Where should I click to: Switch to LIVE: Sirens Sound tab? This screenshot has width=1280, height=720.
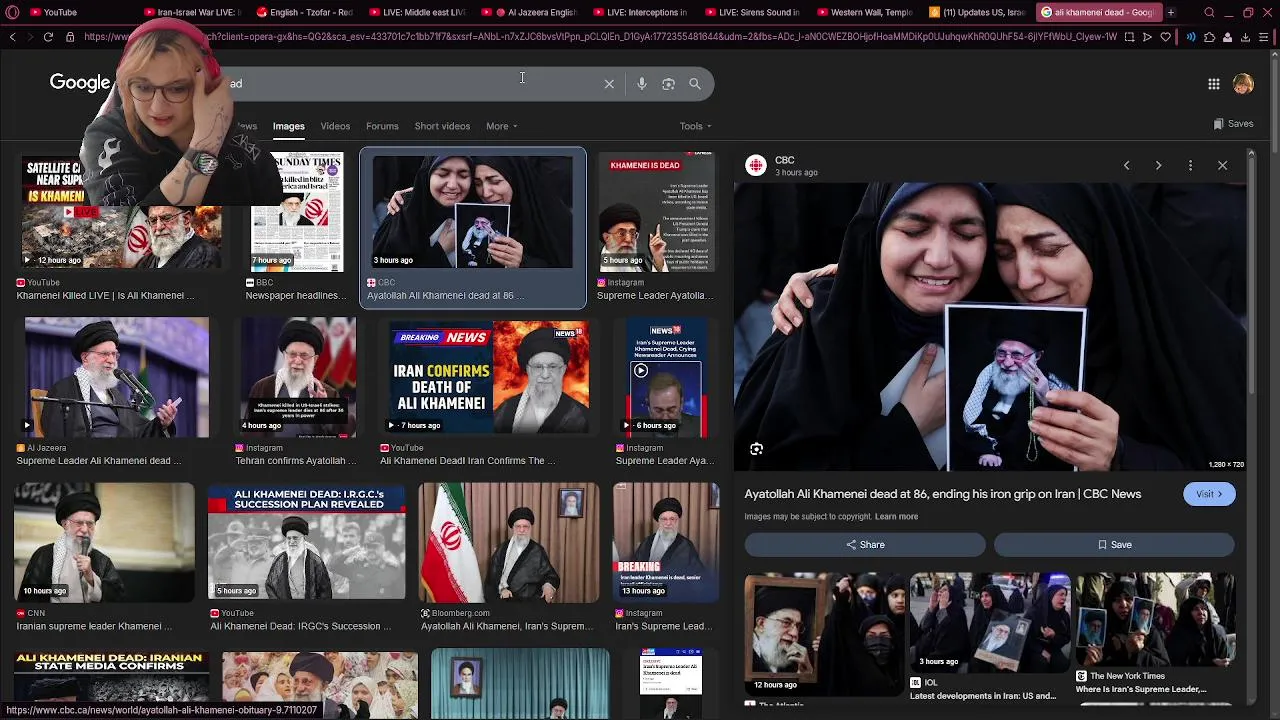click(x=755, y=12)
